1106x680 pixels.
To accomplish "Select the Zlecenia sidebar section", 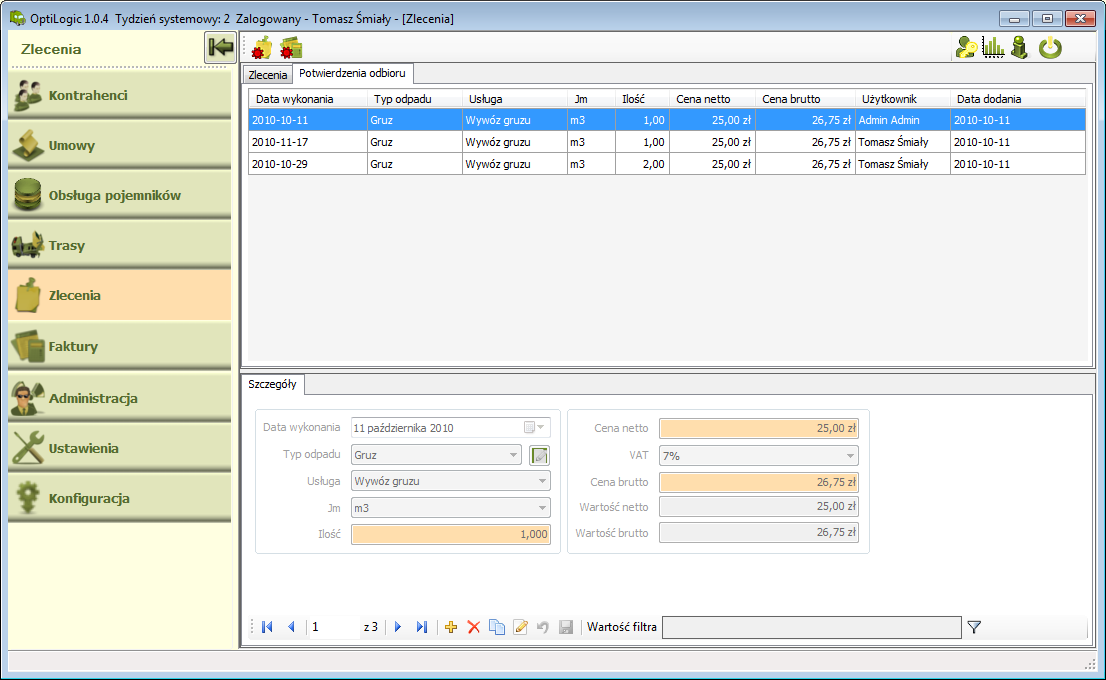I will coord(119,296).
